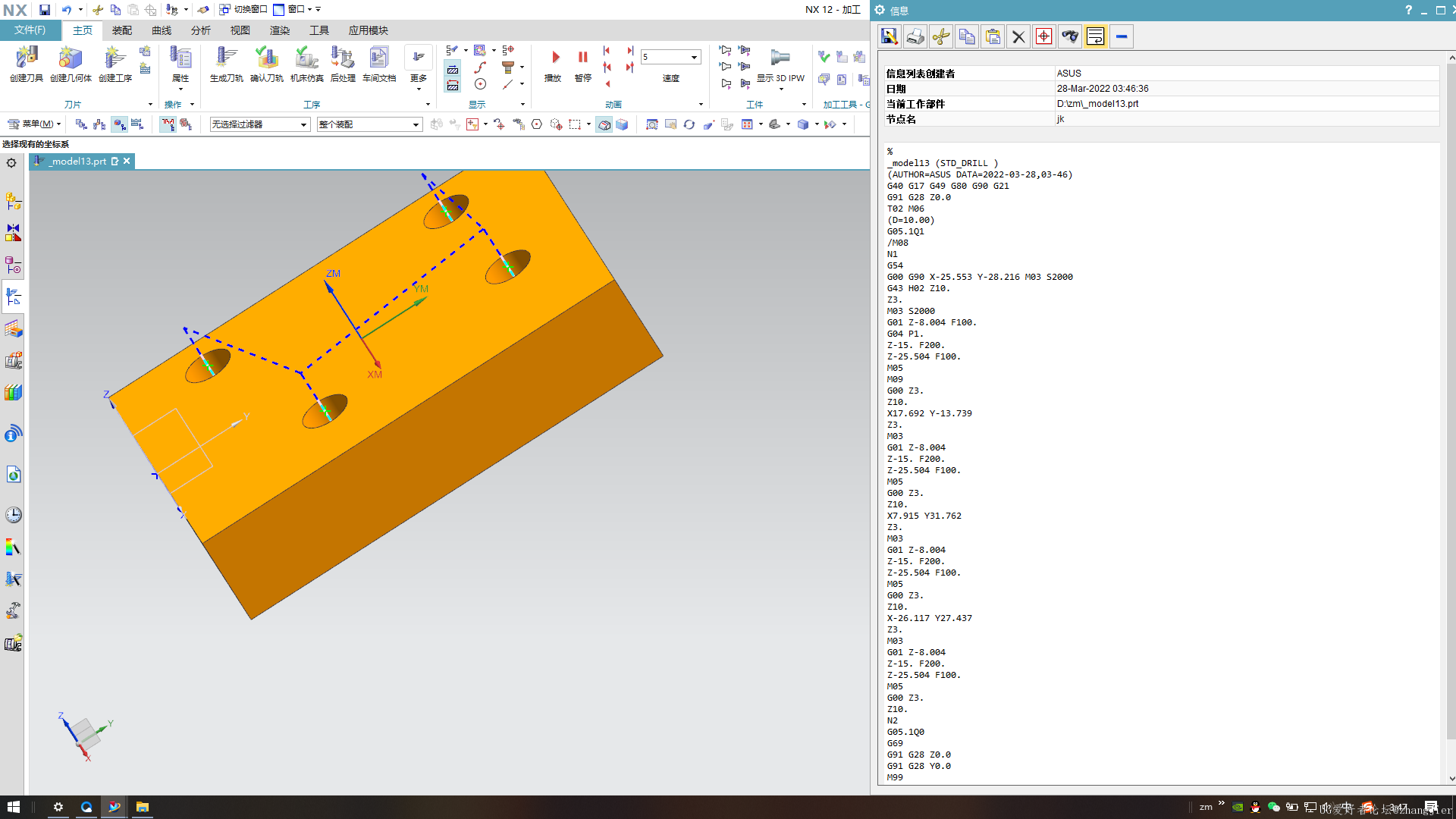The image size is (1456, 819).
Task: Click the red crosshair icon in 信息 window
Action: coord(1044,36)
